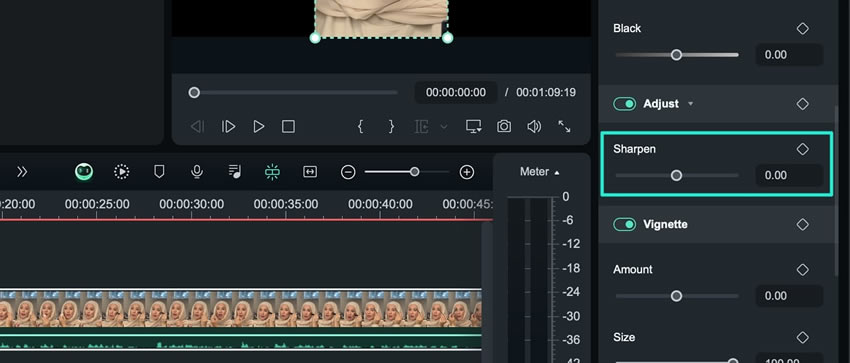Step back one frame in the preview
Image resolution: width=850 pixels, height=363 pixels.
click(197, 127)
